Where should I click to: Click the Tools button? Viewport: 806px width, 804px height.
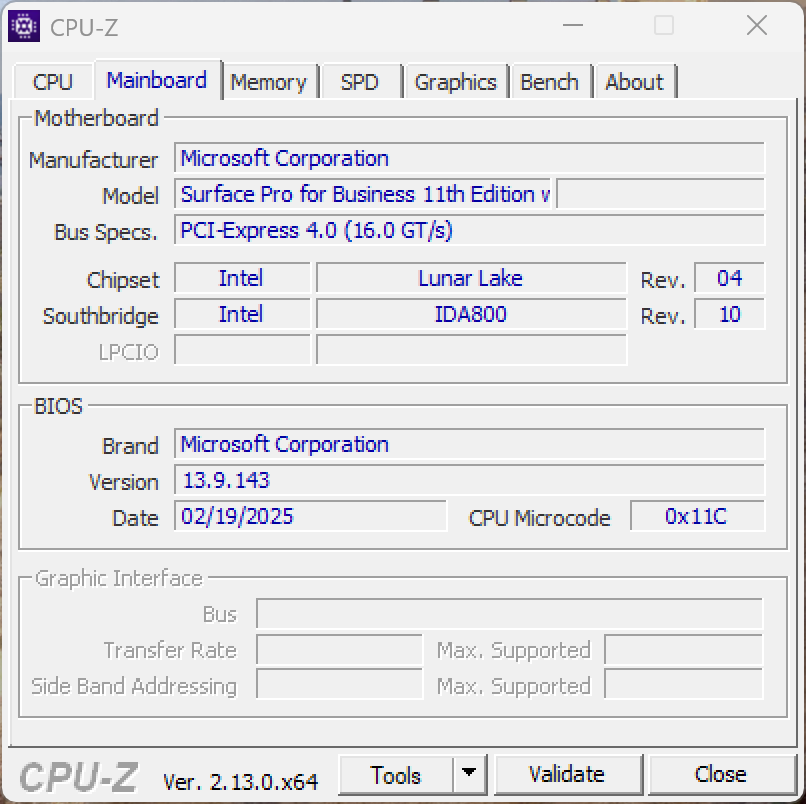[x=396, y=775]
